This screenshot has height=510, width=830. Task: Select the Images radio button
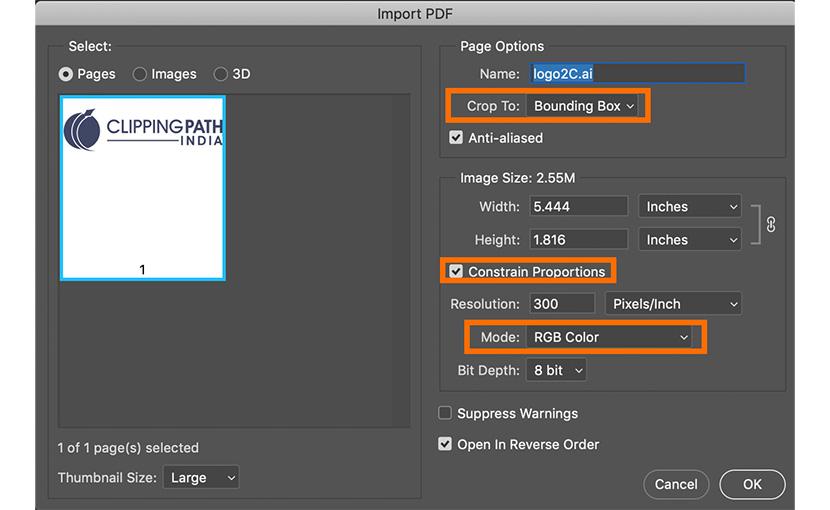click(x=140, y=74)
